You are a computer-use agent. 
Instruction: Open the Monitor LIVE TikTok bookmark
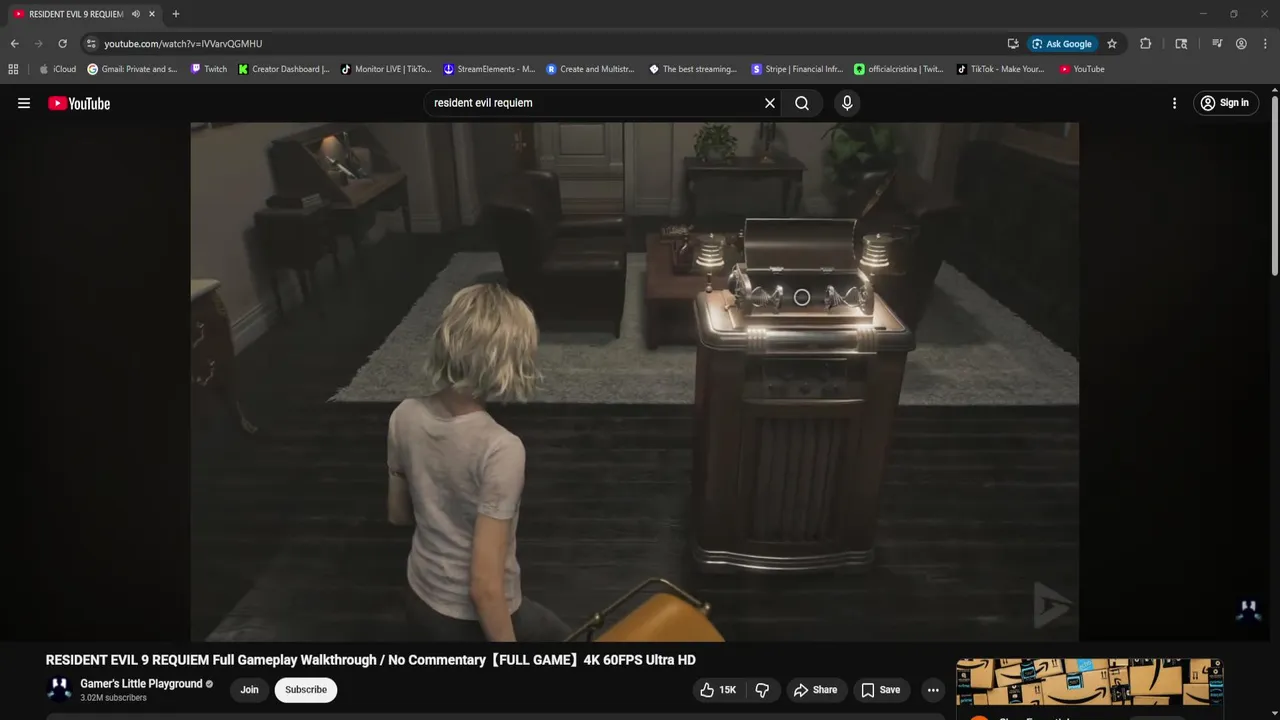(x=386, y=69)
